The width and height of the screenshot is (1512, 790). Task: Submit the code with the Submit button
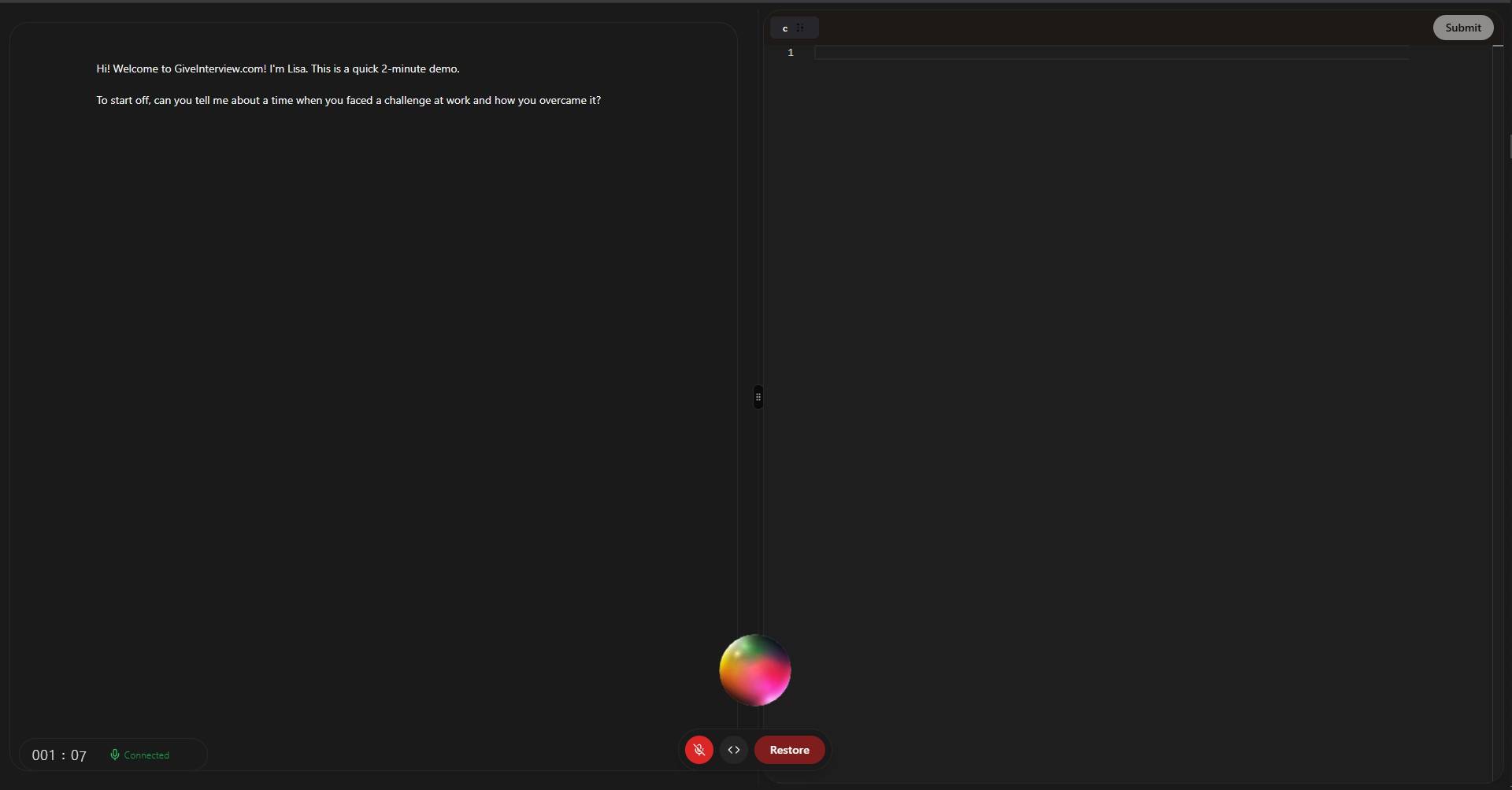[1462, 28]
